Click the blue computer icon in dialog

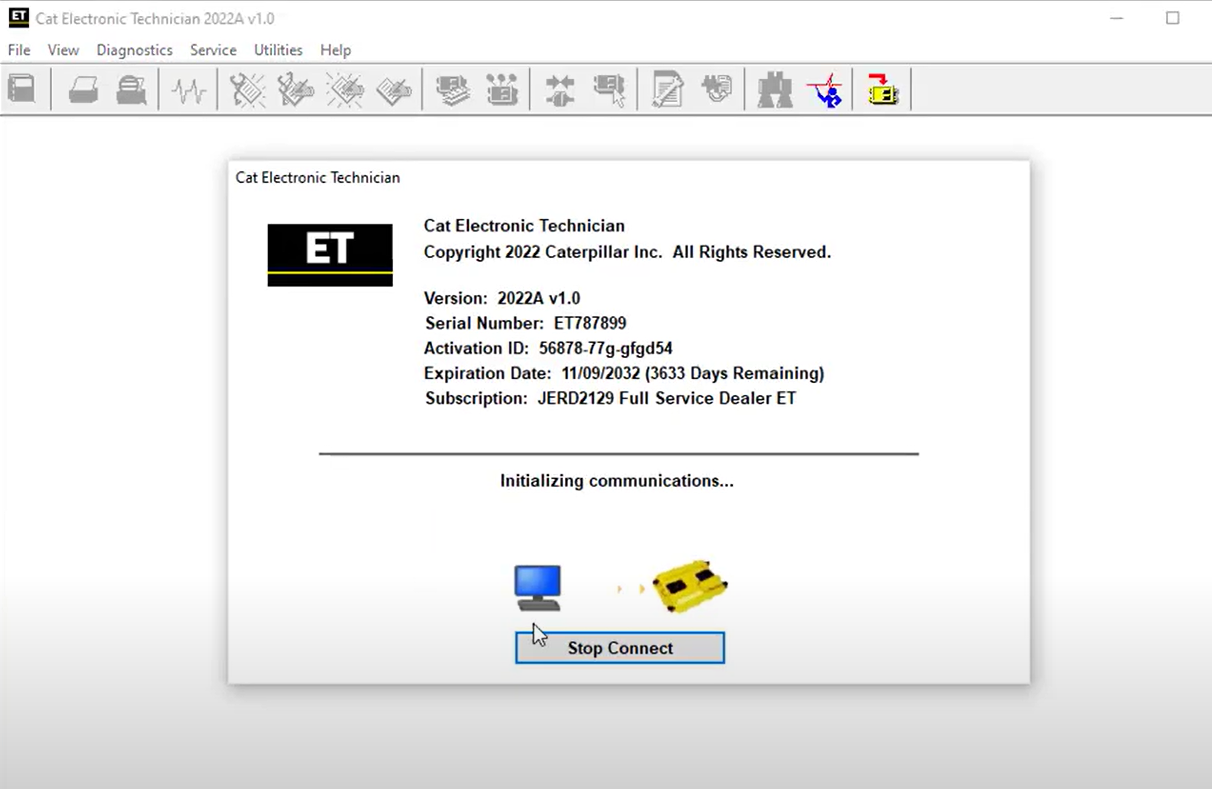[538, 588]
